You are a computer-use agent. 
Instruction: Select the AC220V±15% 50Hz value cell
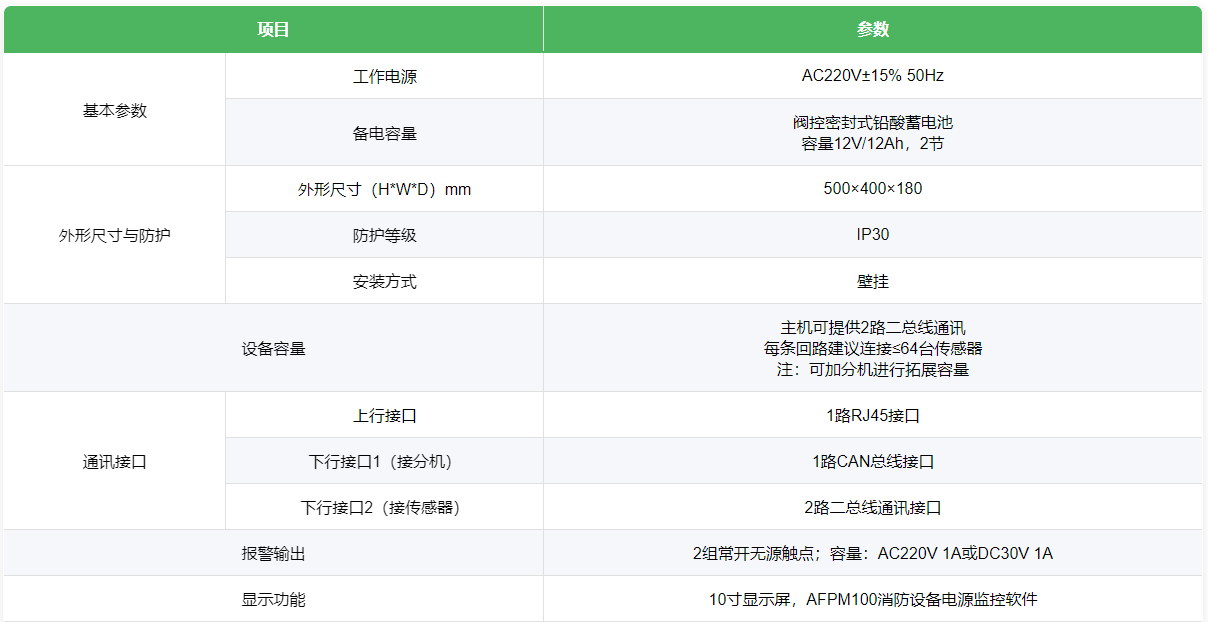[873, 76]
